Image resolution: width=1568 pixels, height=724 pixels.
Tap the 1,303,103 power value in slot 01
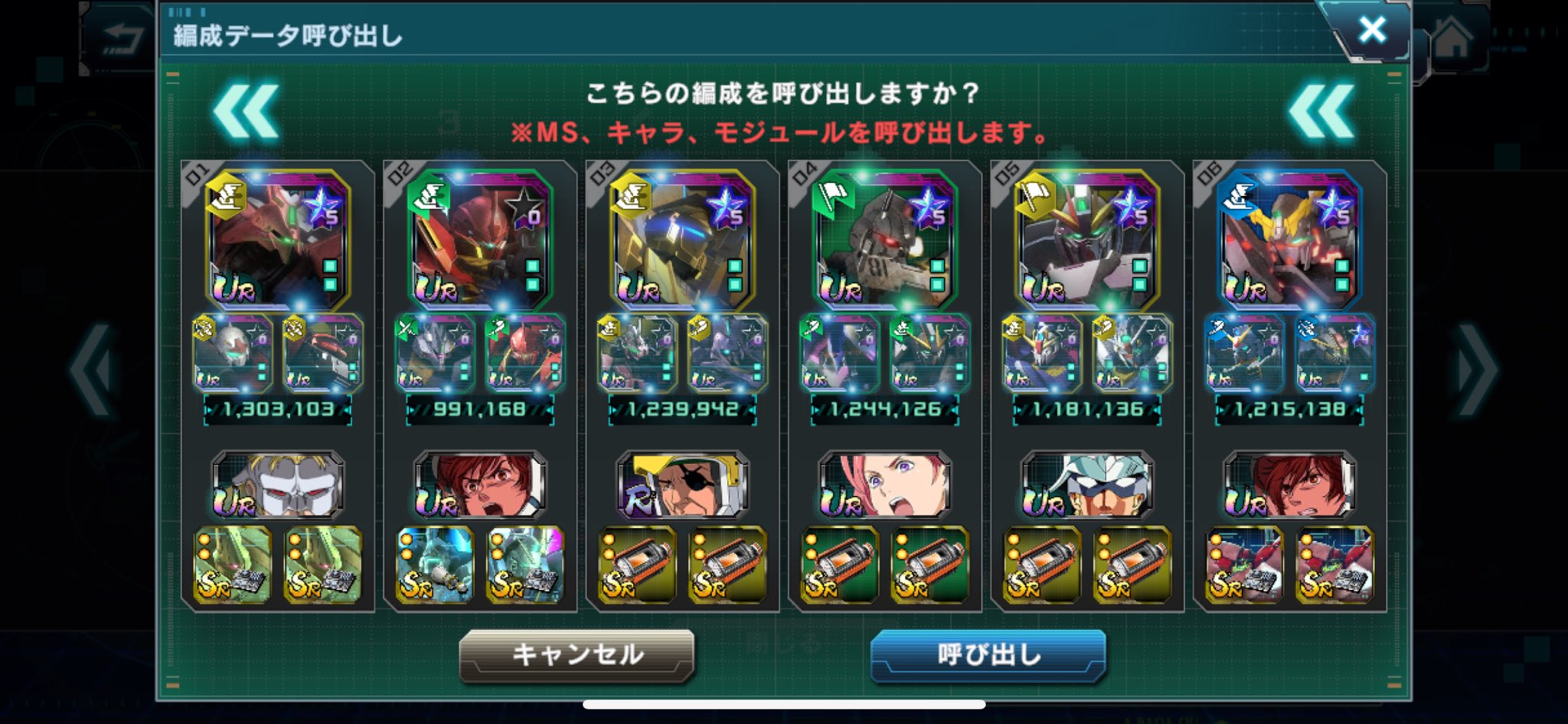pos(278,409)
